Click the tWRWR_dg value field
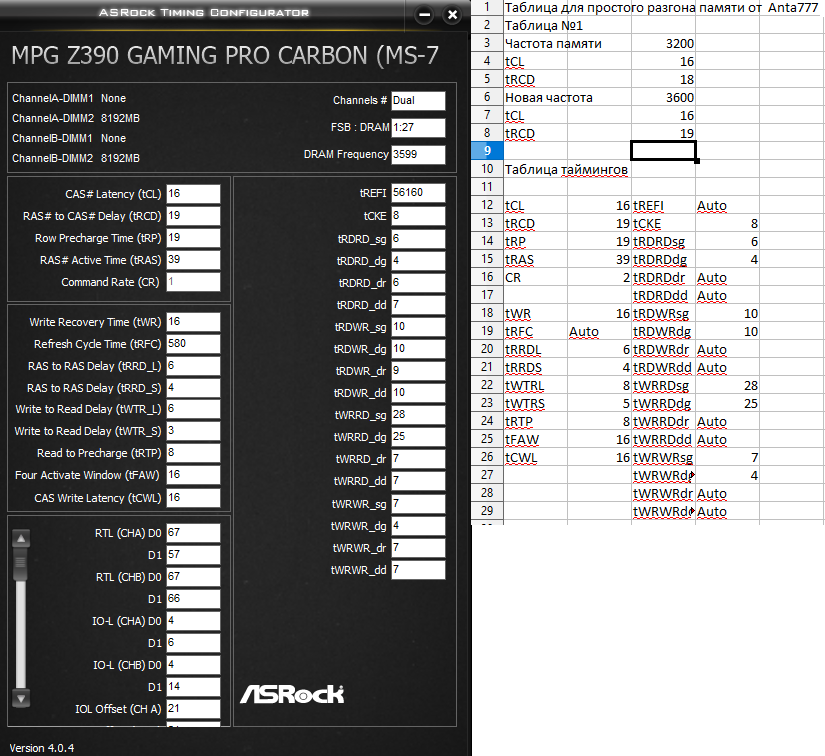Image resolution: width=825 pixels, height=756 pixels. click(x=418, y=526)
